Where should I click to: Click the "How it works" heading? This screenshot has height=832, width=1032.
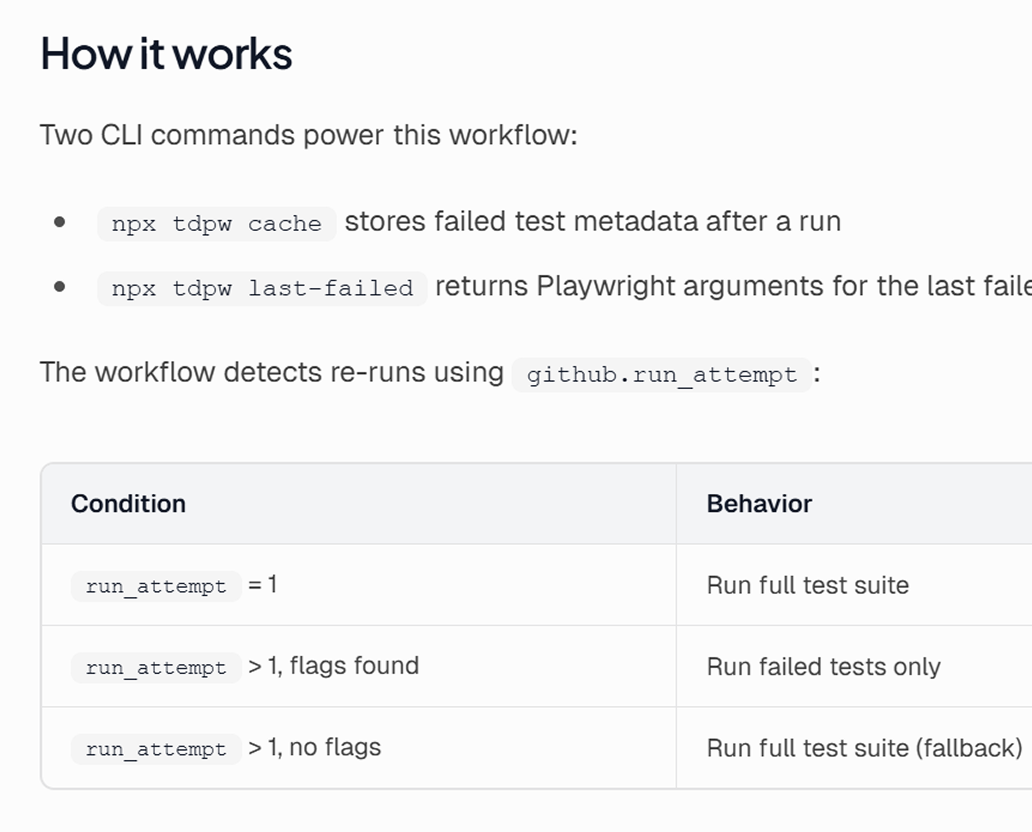pos(166,53)
